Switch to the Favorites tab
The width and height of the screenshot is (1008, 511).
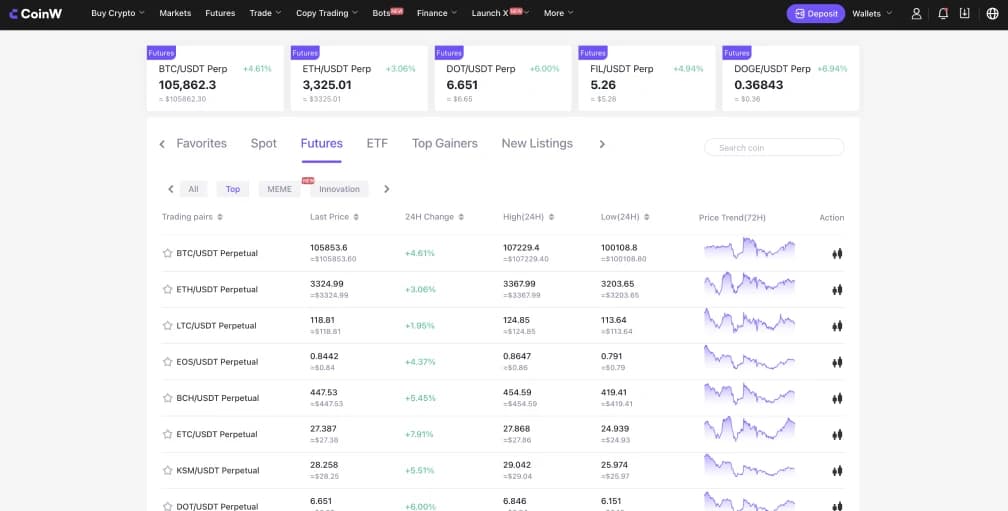pos(201,143)
